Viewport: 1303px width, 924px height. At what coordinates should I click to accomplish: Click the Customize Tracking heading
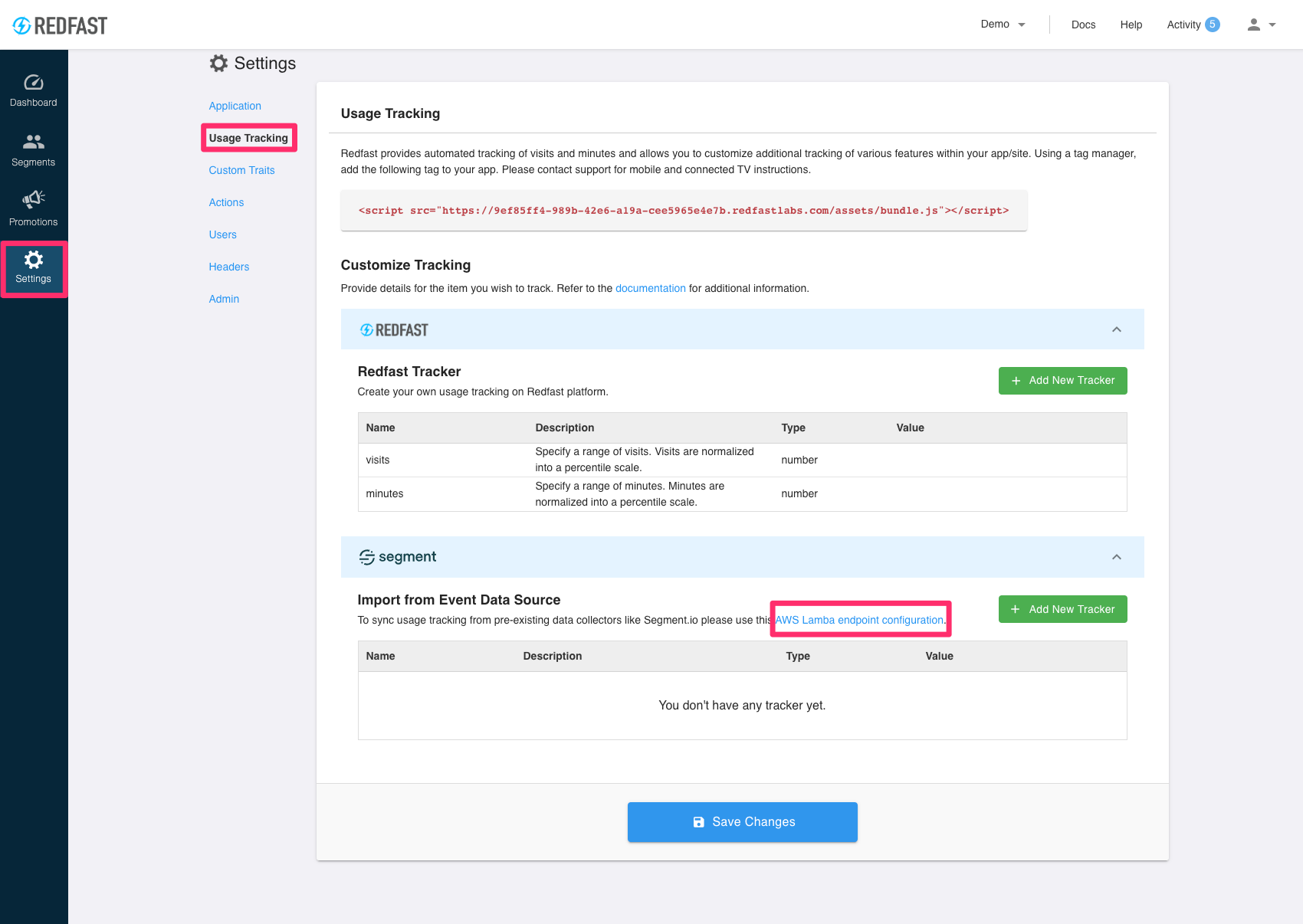click(405, 265)
